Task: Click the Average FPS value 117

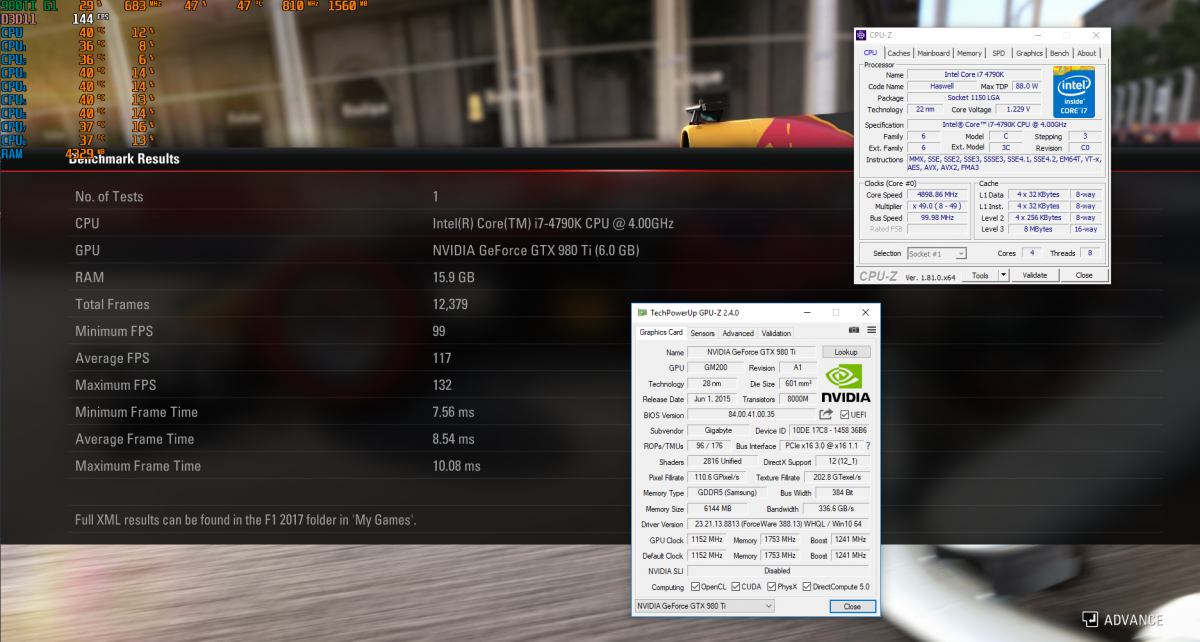Action: coord(442,358)
